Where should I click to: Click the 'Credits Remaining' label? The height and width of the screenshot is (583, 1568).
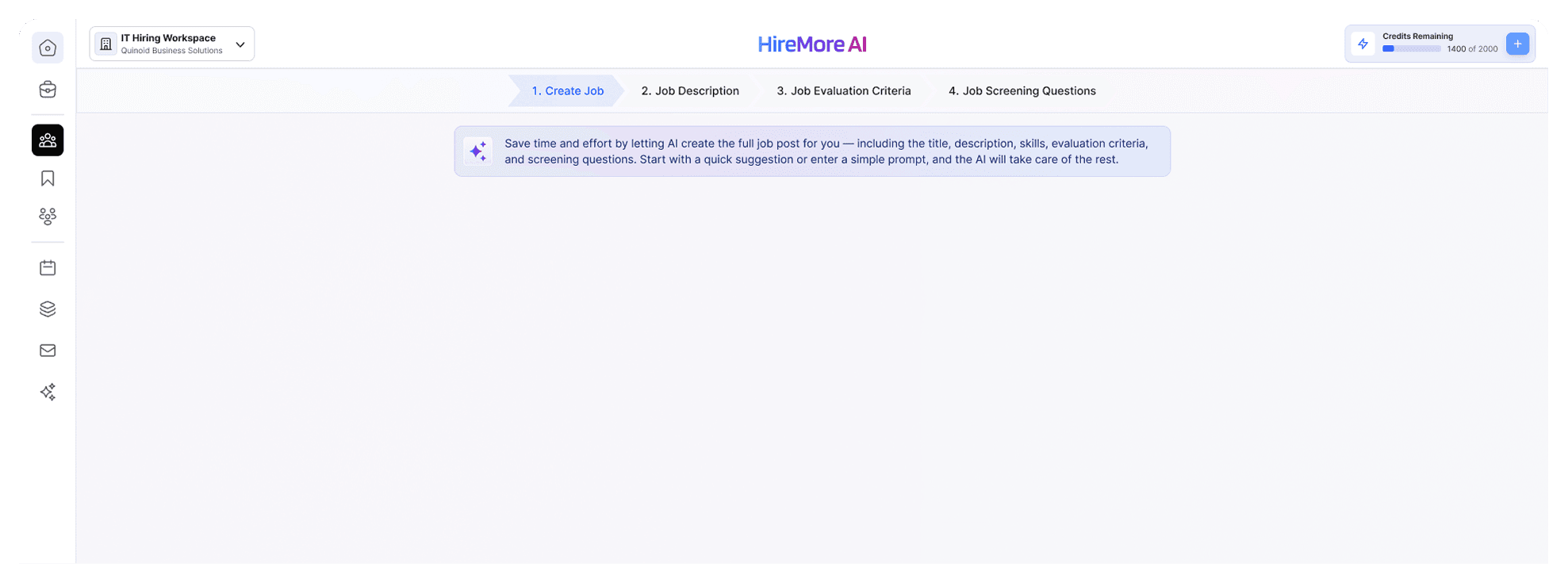point(1418,36)
